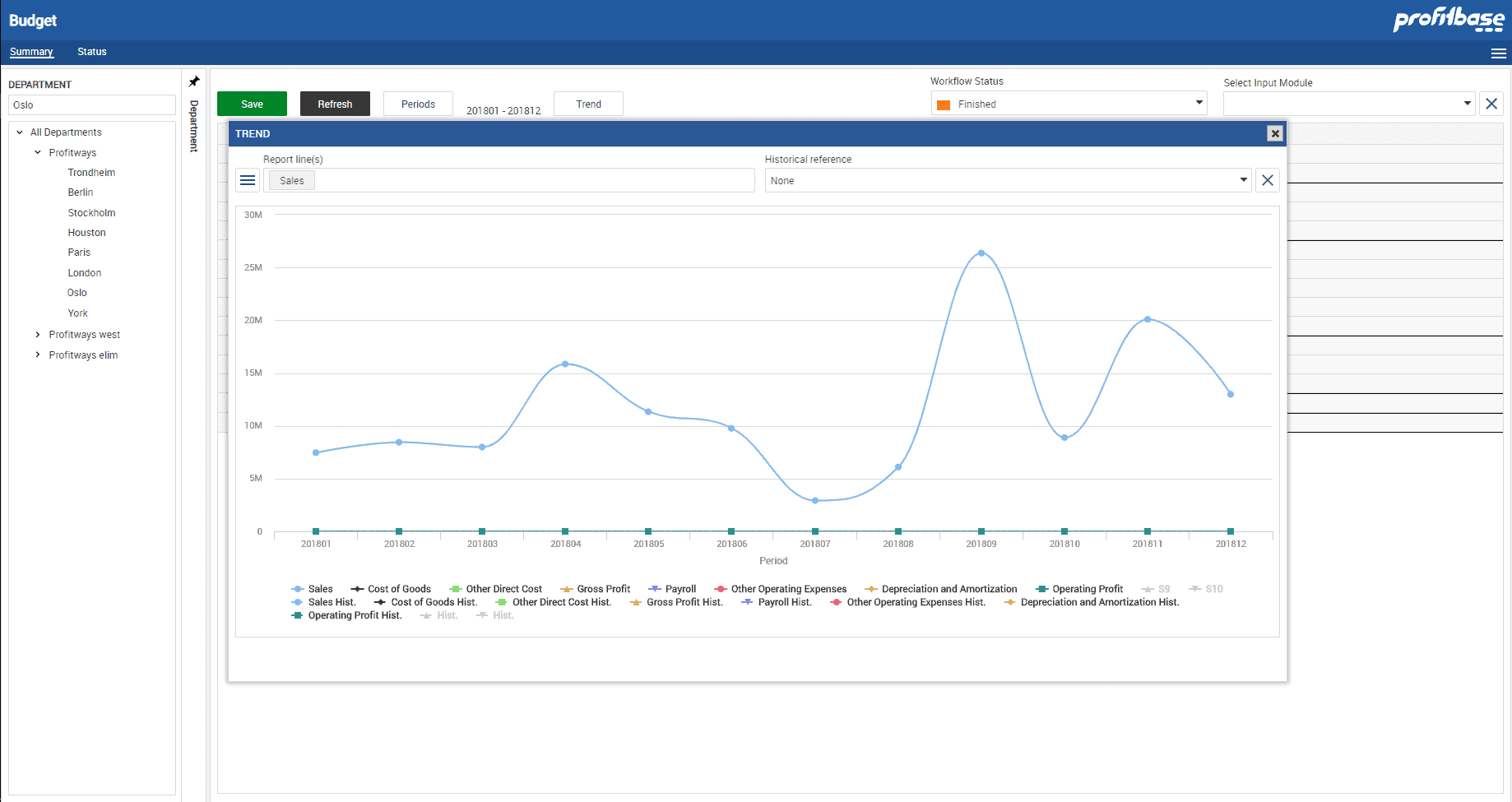Clear the Select Input Module field

[x=1491, y=104]
